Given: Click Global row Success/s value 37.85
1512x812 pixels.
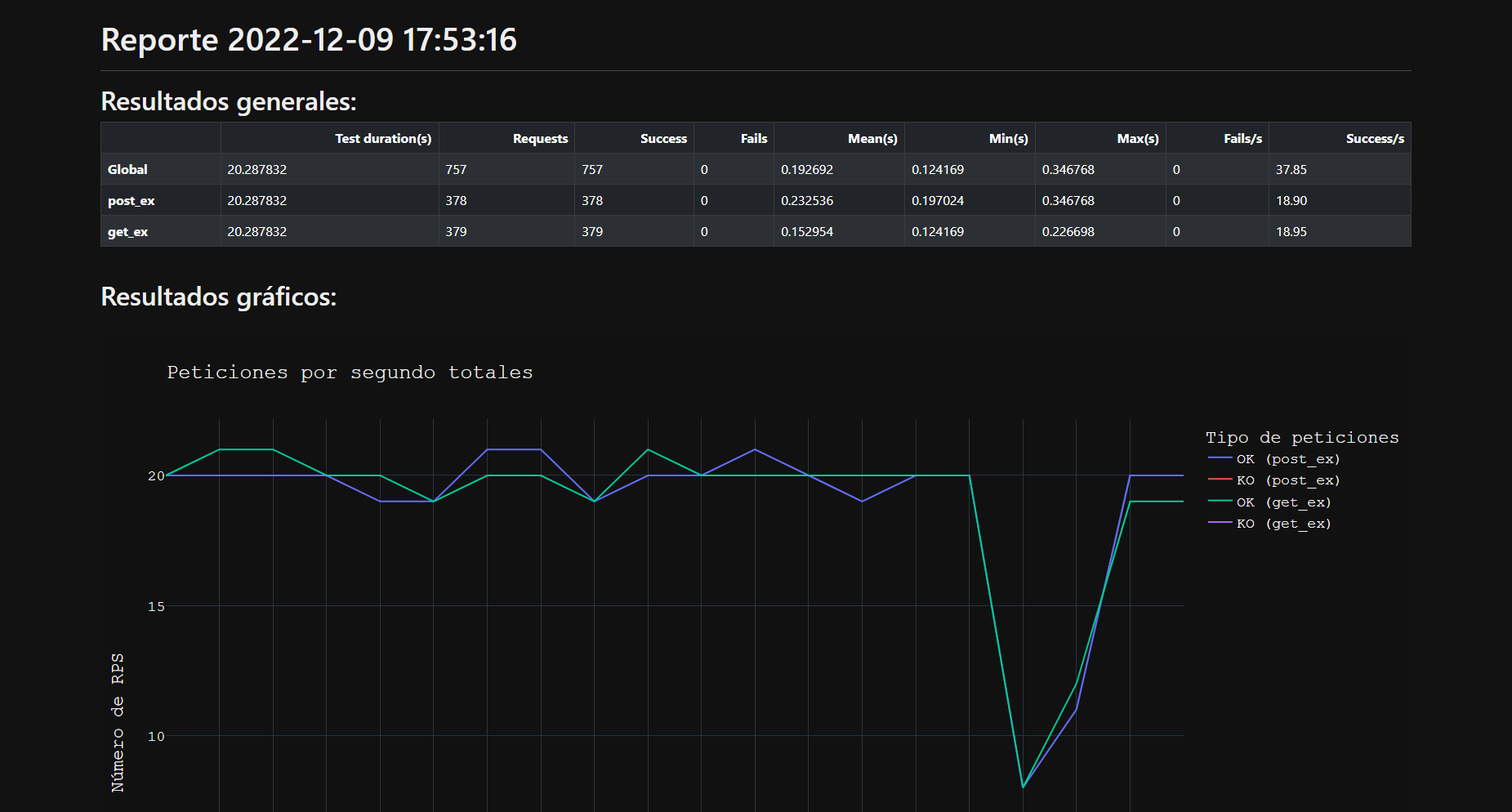Looking at the screenshot, I should pyautogui.click(x=1291, y=170).
